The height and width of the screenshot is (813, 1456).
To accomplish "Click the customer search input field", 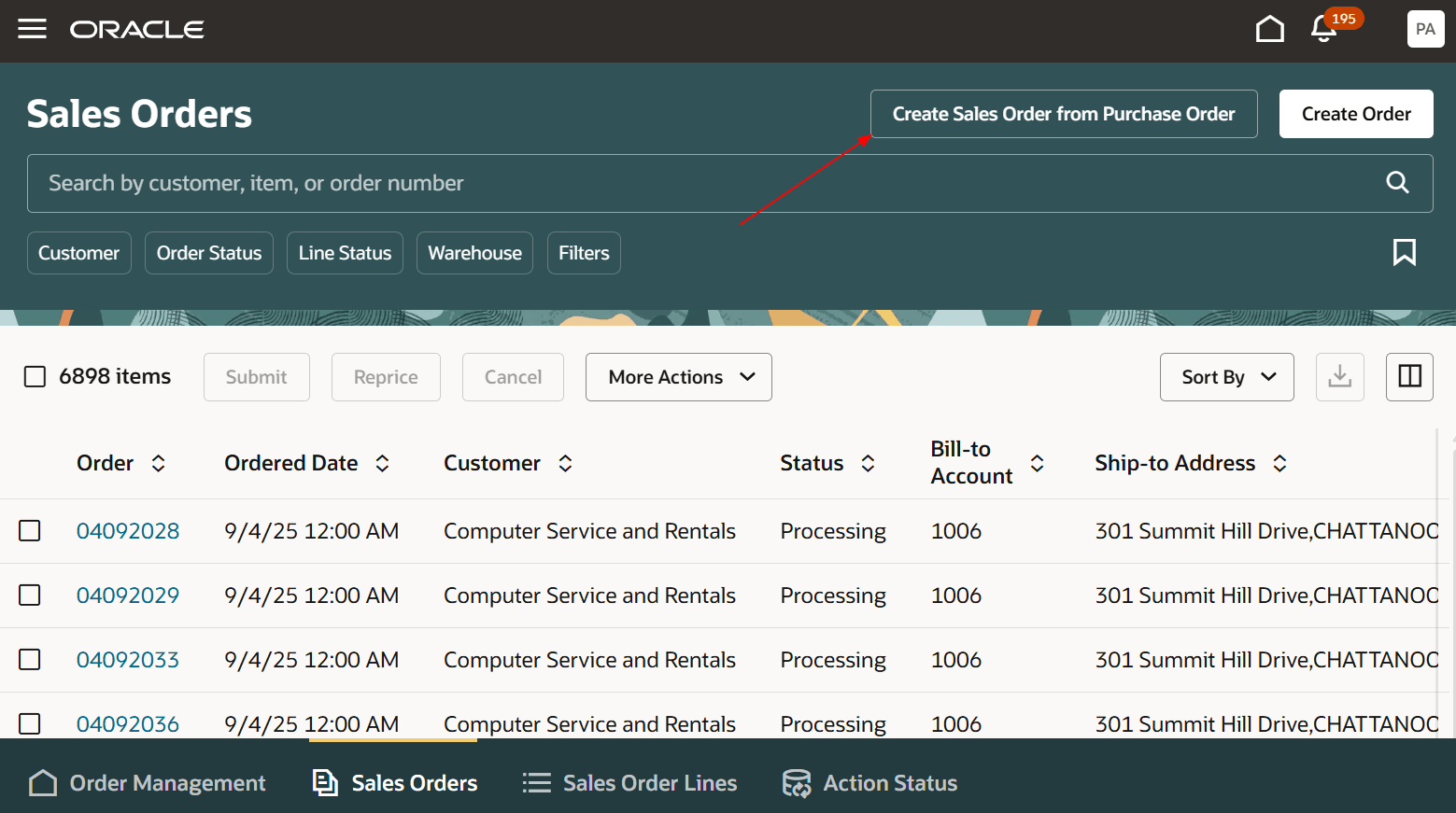I will coord(654,183).
